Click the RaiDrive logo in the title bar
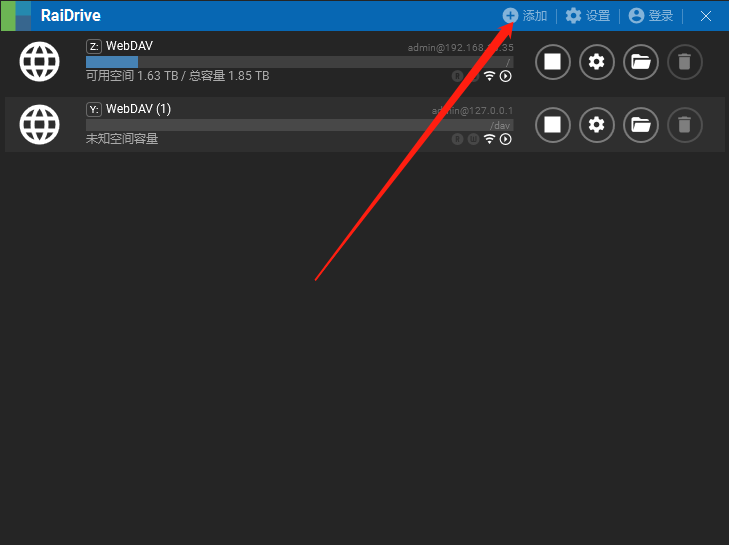729x545 pixels. [16, 16]
